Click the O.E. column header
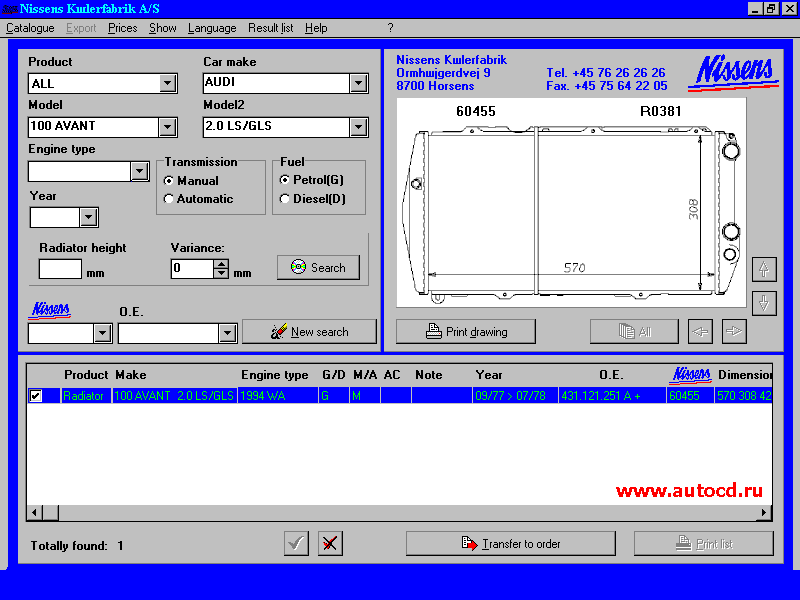The height and width of the screenshot is (600, 800). 611,375
